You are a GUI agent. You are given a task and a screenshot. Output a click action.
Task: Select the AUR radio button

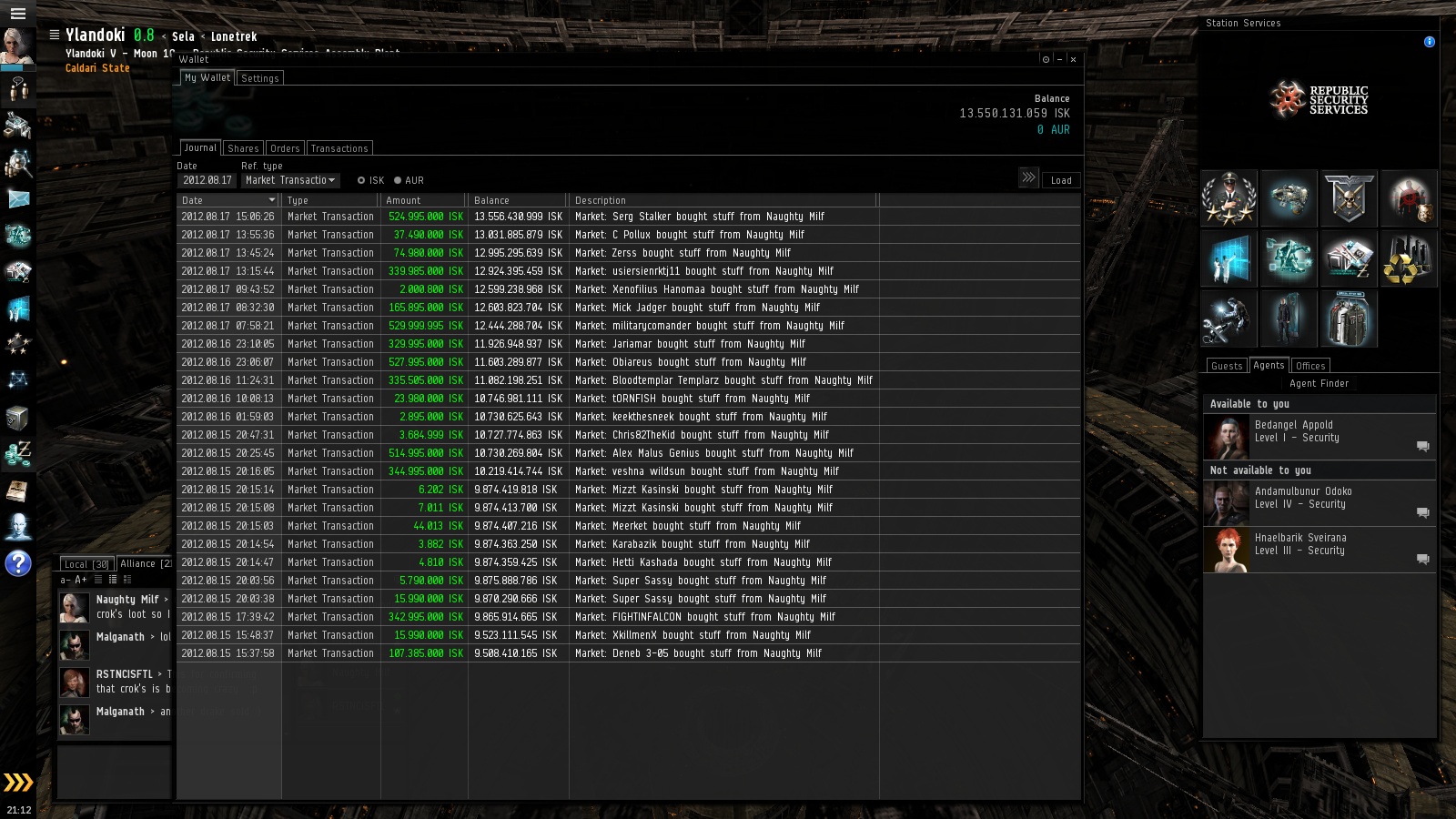(x=398, y=180)
